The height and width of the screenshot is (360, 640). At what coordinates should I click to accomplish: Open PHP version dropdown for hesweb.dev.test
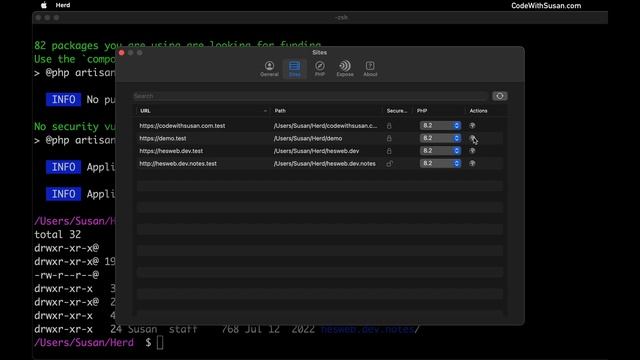(440, 151)
